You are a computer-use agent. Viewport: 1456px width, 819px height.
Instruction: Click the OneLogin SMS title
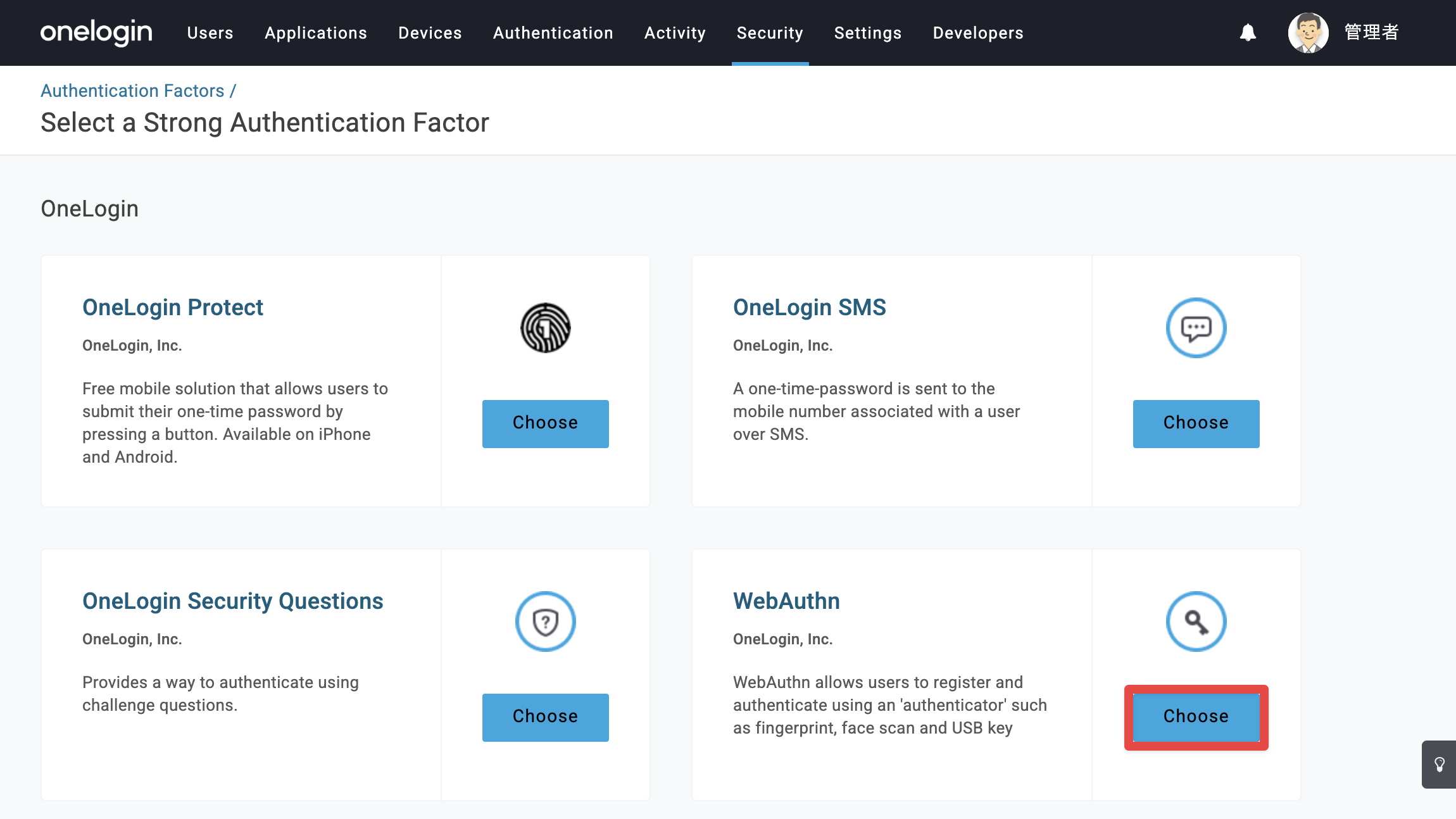click(x=810, y=308)
